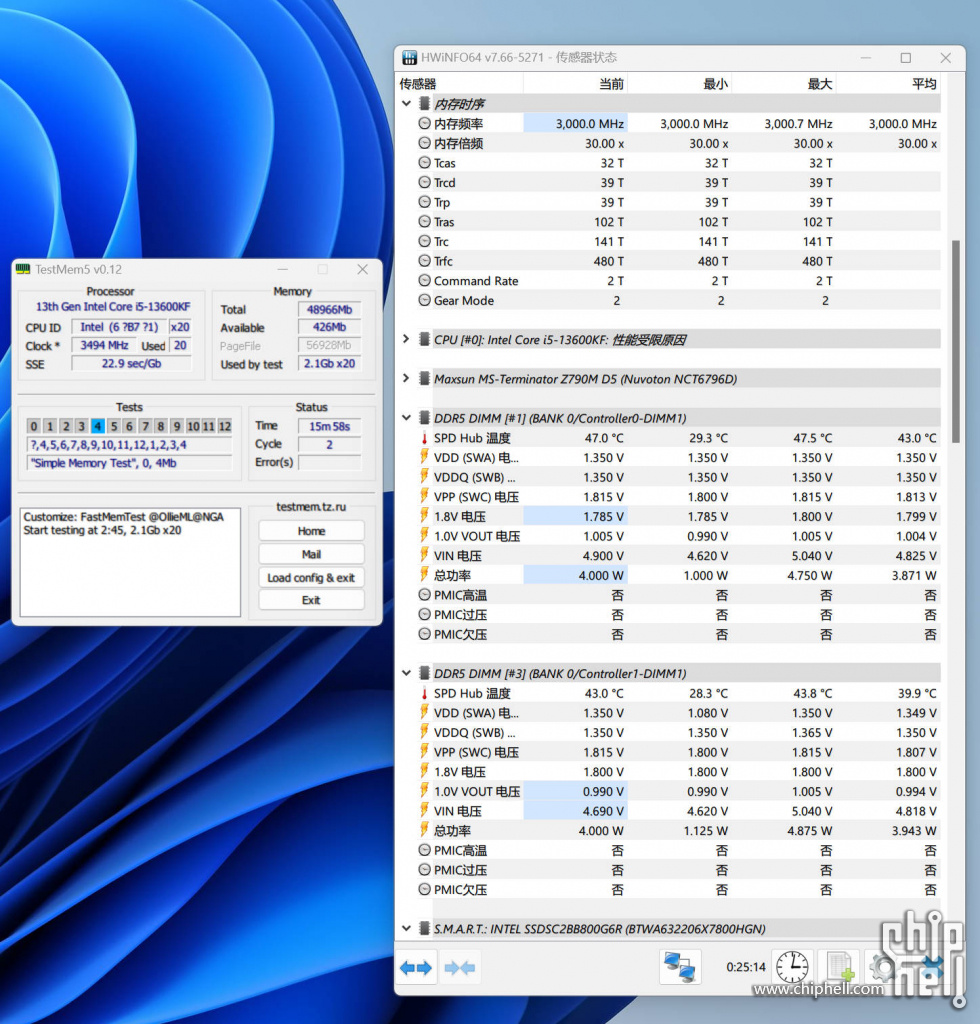Collapse the S.M.A.R.T. INTEL SSD group
The height and width of the screenshot is (1024, 980).
point(406,929)
